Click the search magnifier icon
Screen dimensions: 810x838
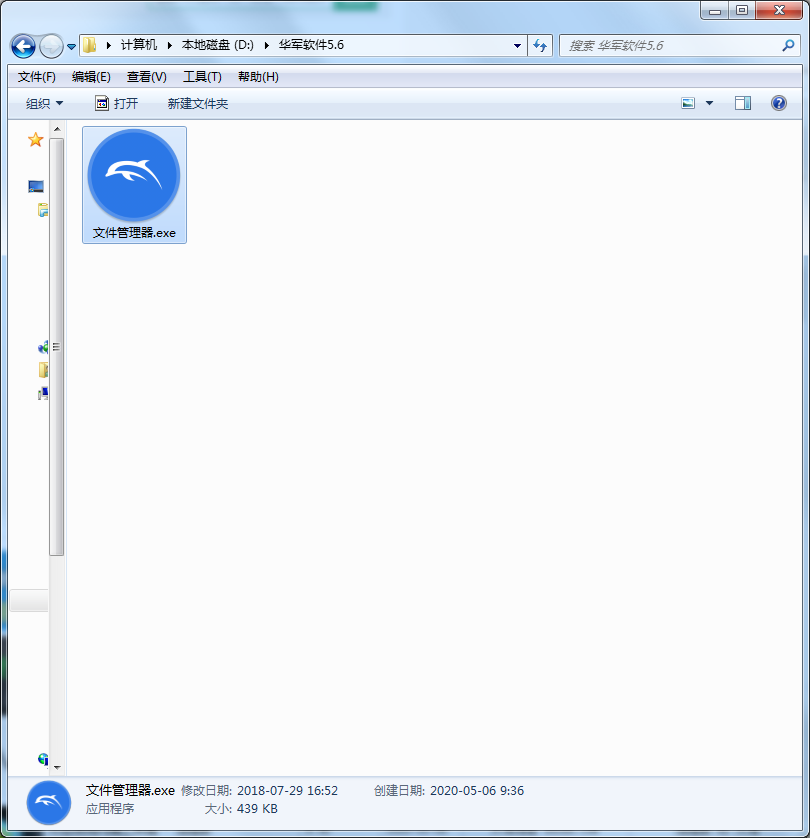789,45
